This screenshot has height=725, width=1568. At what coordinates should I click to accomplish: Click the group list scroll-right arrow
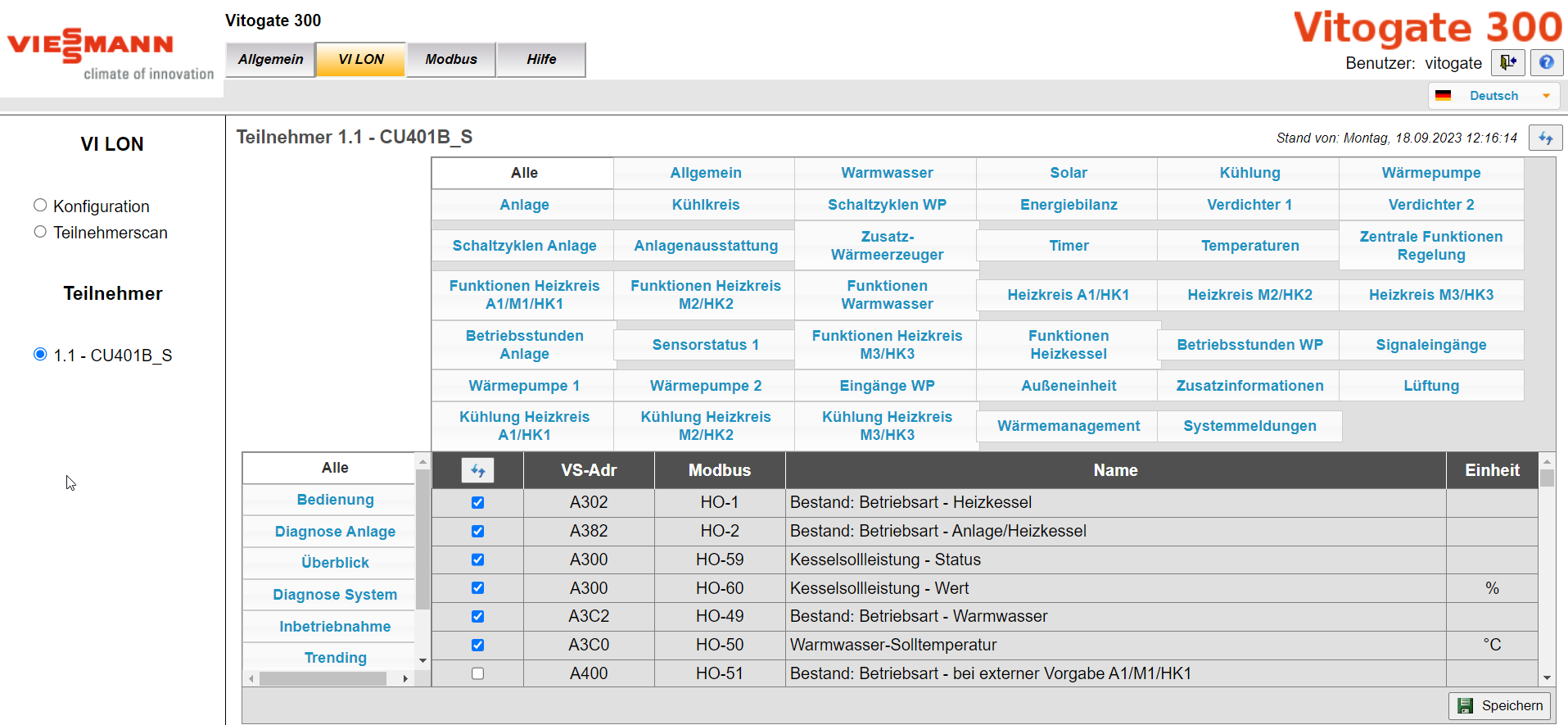pyautogui.click(x=405, y=678)
